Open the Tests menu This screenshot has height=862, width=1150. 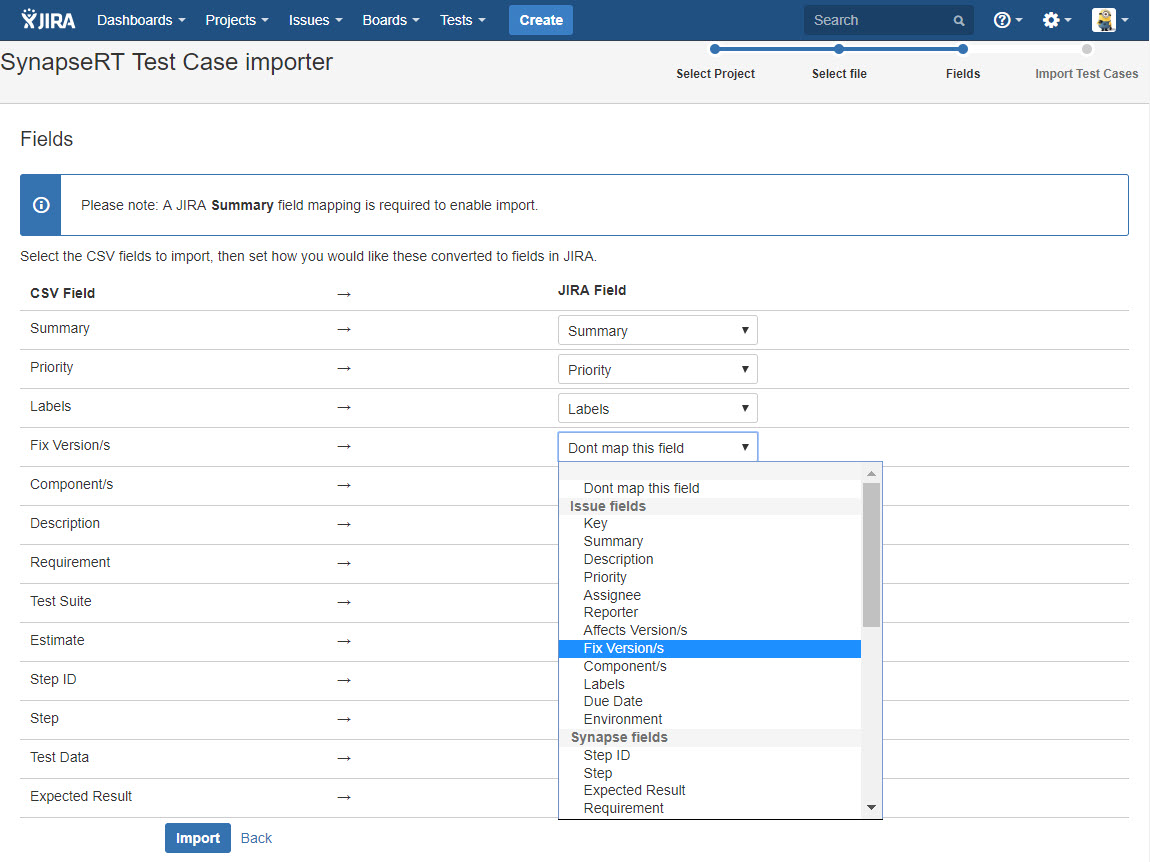point(462,20)
